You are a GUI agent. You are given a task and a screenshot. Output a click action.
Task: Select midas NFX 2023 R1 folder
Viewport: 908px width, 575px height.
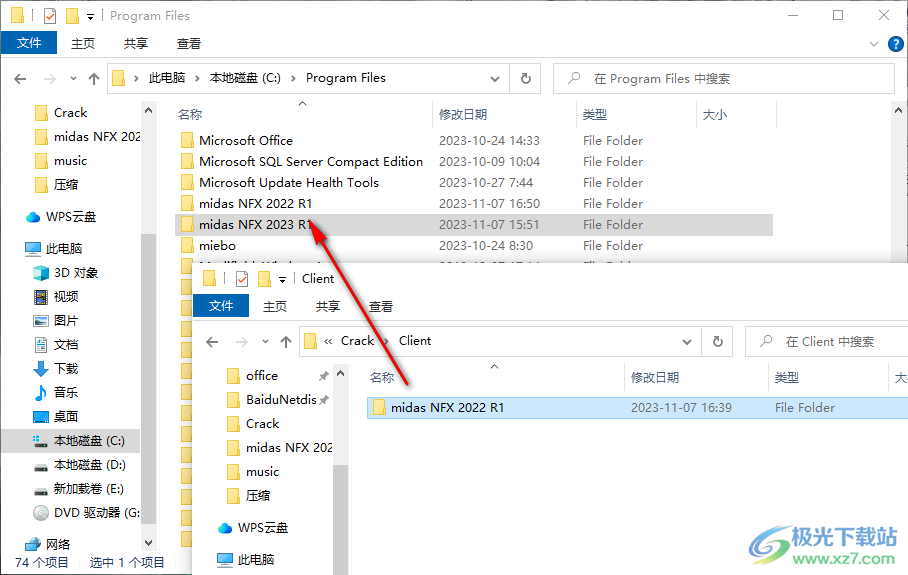473,225
